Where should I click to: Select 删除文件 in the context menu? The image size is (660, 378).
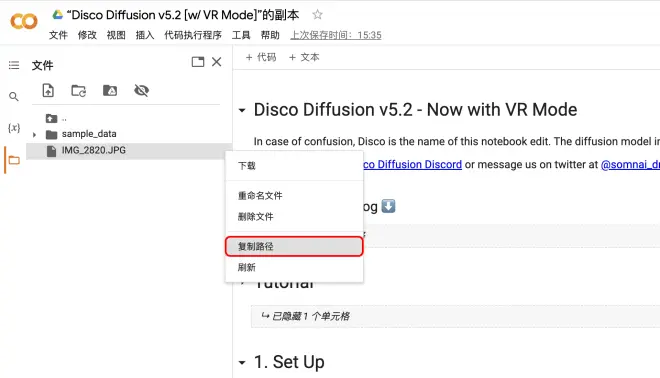pyautogui.click(x=294, y=217)
